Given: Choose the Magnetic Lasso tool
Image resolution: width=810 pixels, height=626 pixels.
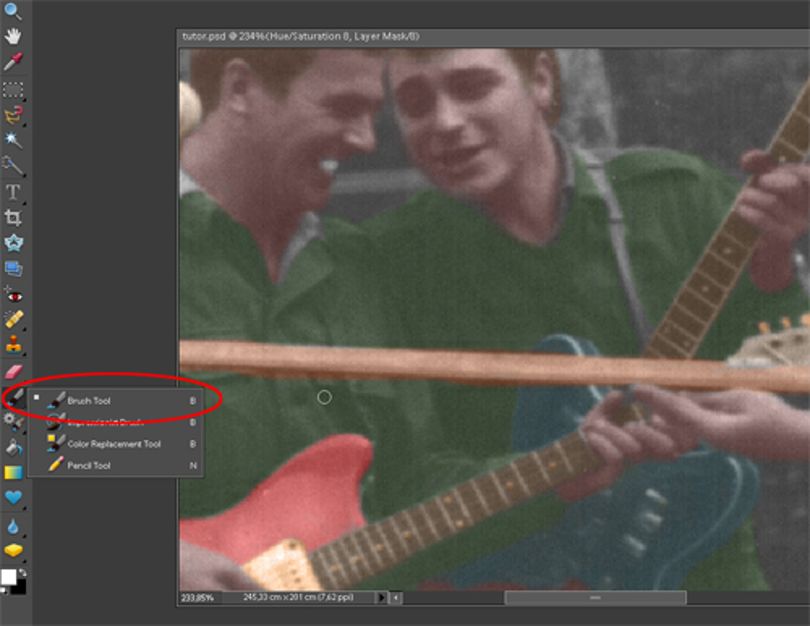Looking at the screenshot, I should (13, 115).
